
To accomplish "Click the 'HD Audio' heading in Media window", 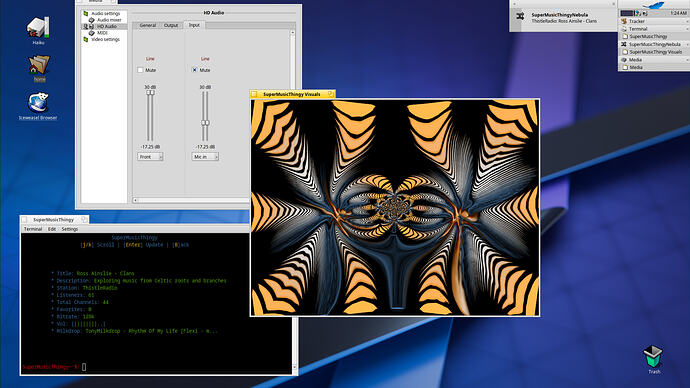I will [214, 13].
